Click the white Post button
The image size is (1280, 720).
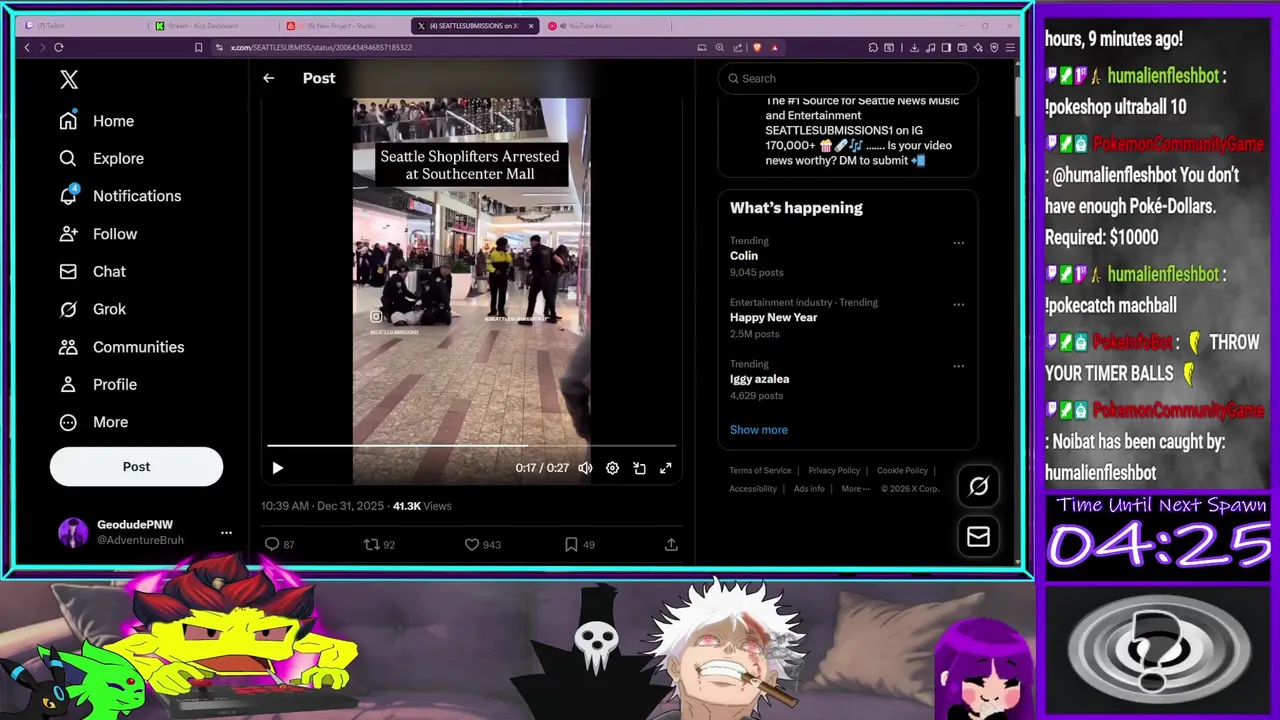(136, 467)
